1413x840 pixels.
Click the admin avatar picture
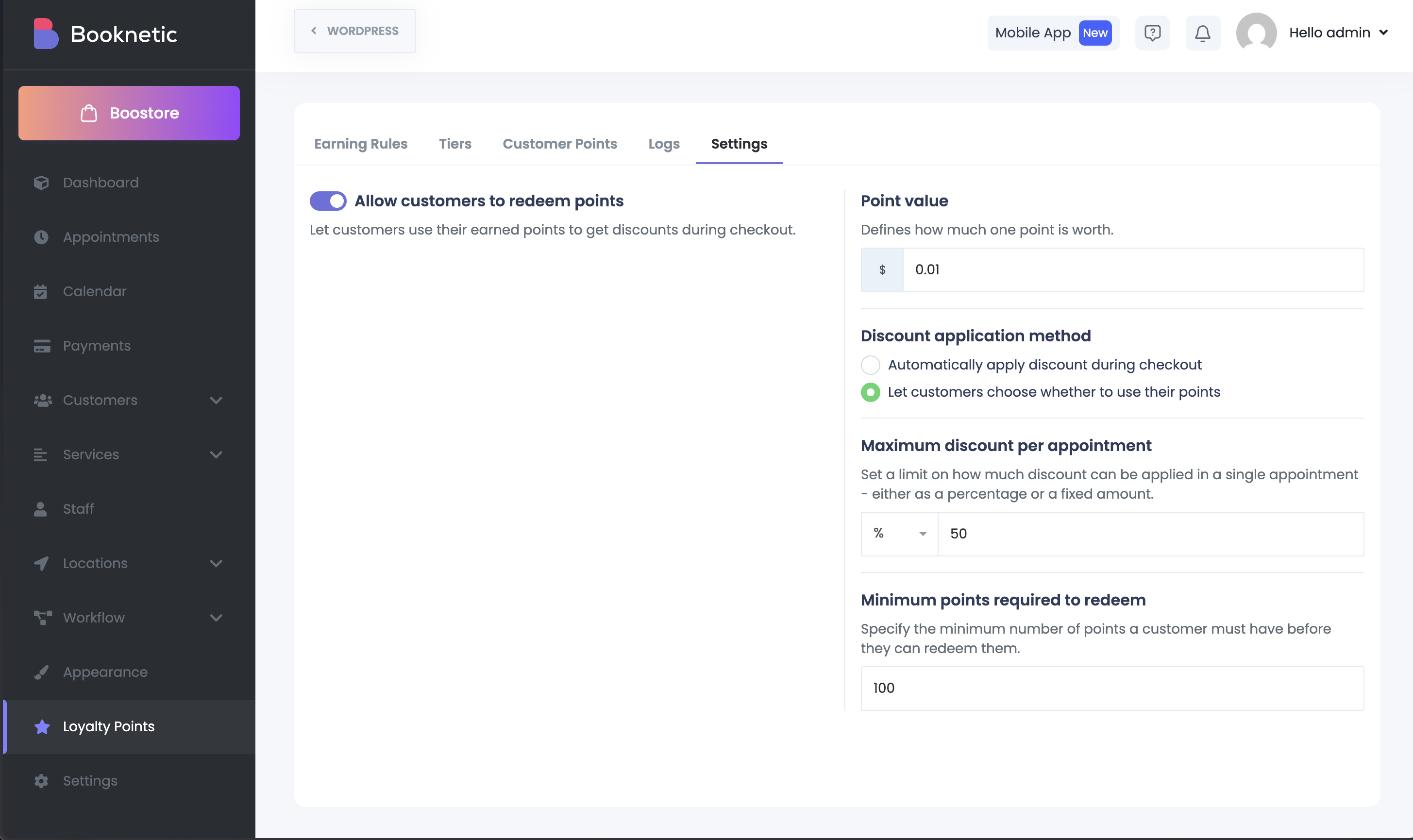pos(1256,33)
